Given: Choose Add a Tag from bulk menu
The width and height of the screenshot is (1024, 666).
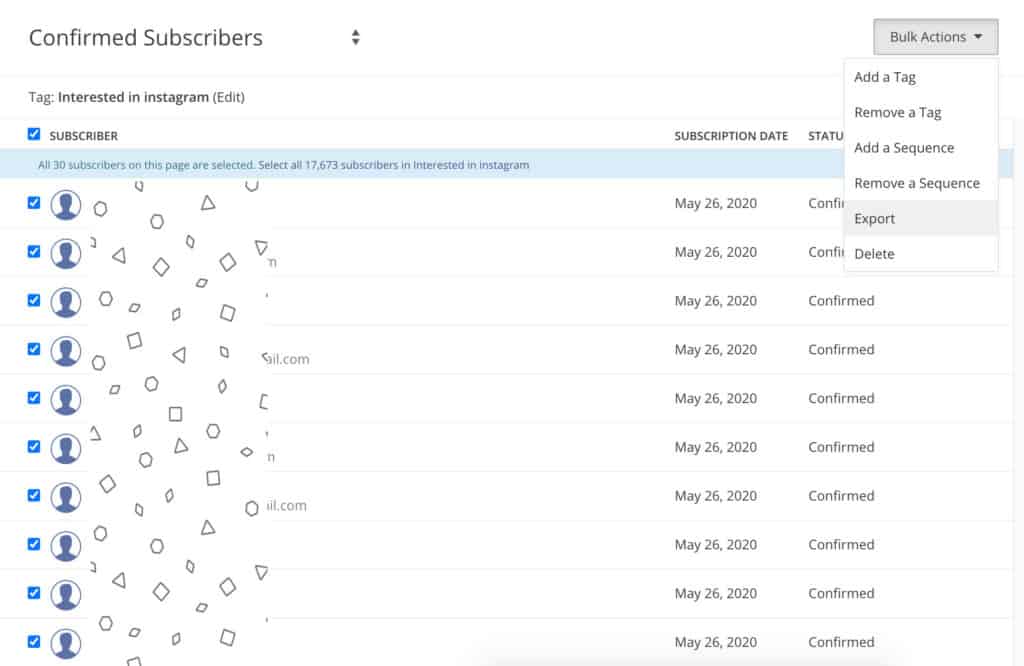Looking at the screenshot, I should click(920, 77).
